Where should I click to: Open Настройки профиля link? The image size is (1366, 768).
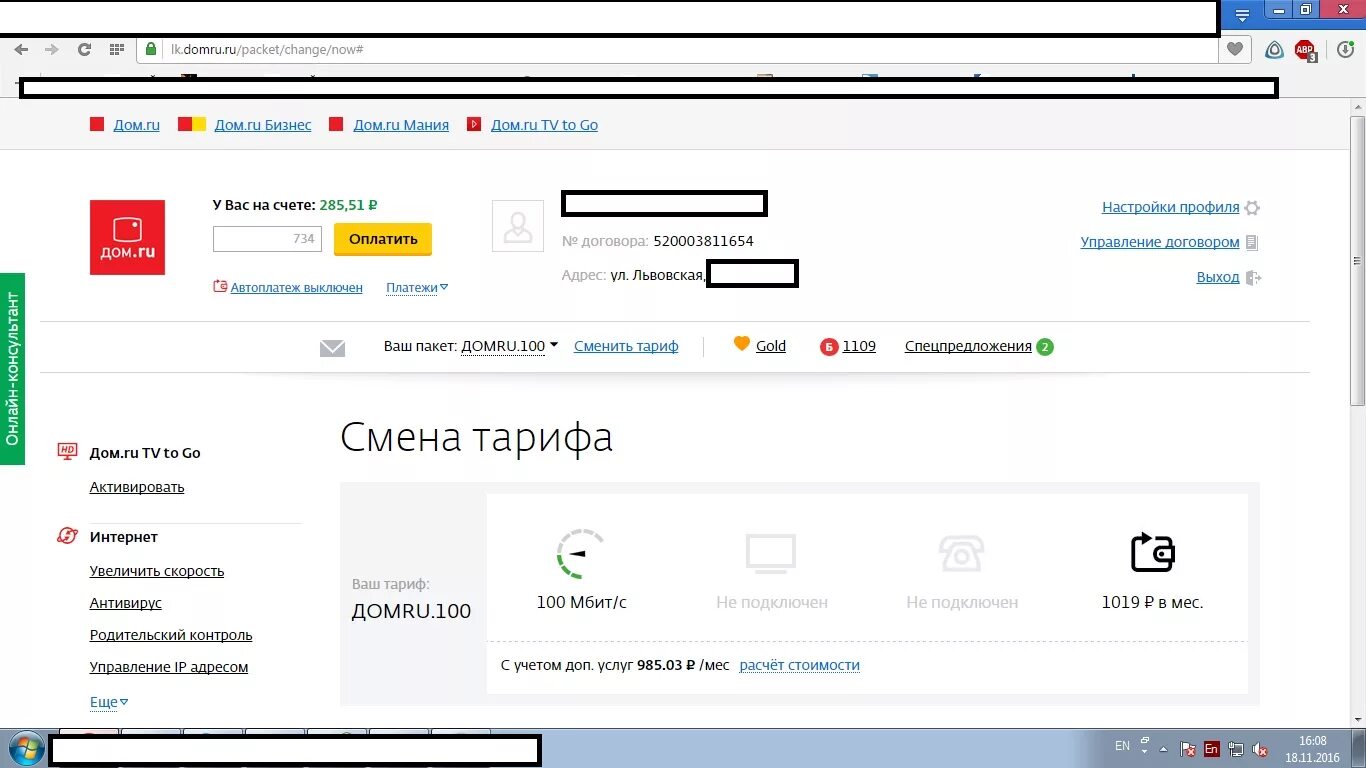pyautogui.click(x=1171, y=207)
